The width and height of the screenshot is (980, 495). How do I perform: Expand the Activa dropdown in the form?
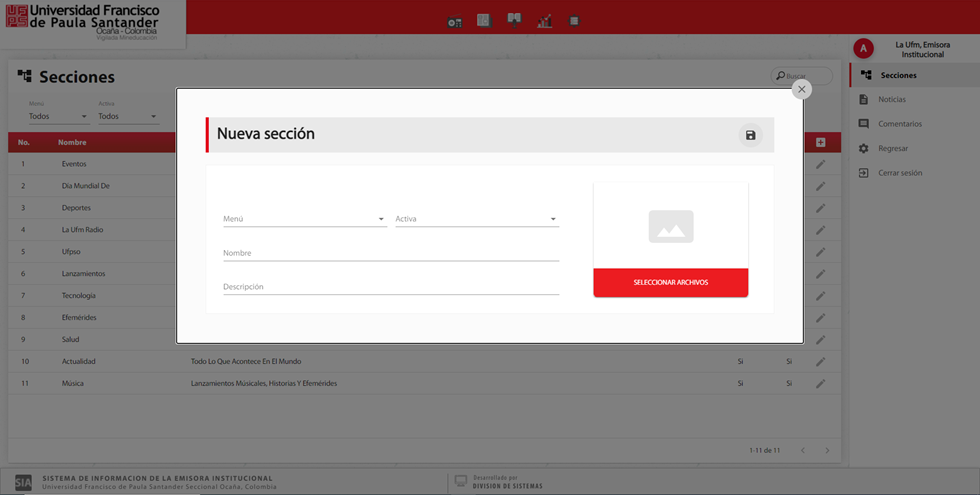click(x=476, y=219)
